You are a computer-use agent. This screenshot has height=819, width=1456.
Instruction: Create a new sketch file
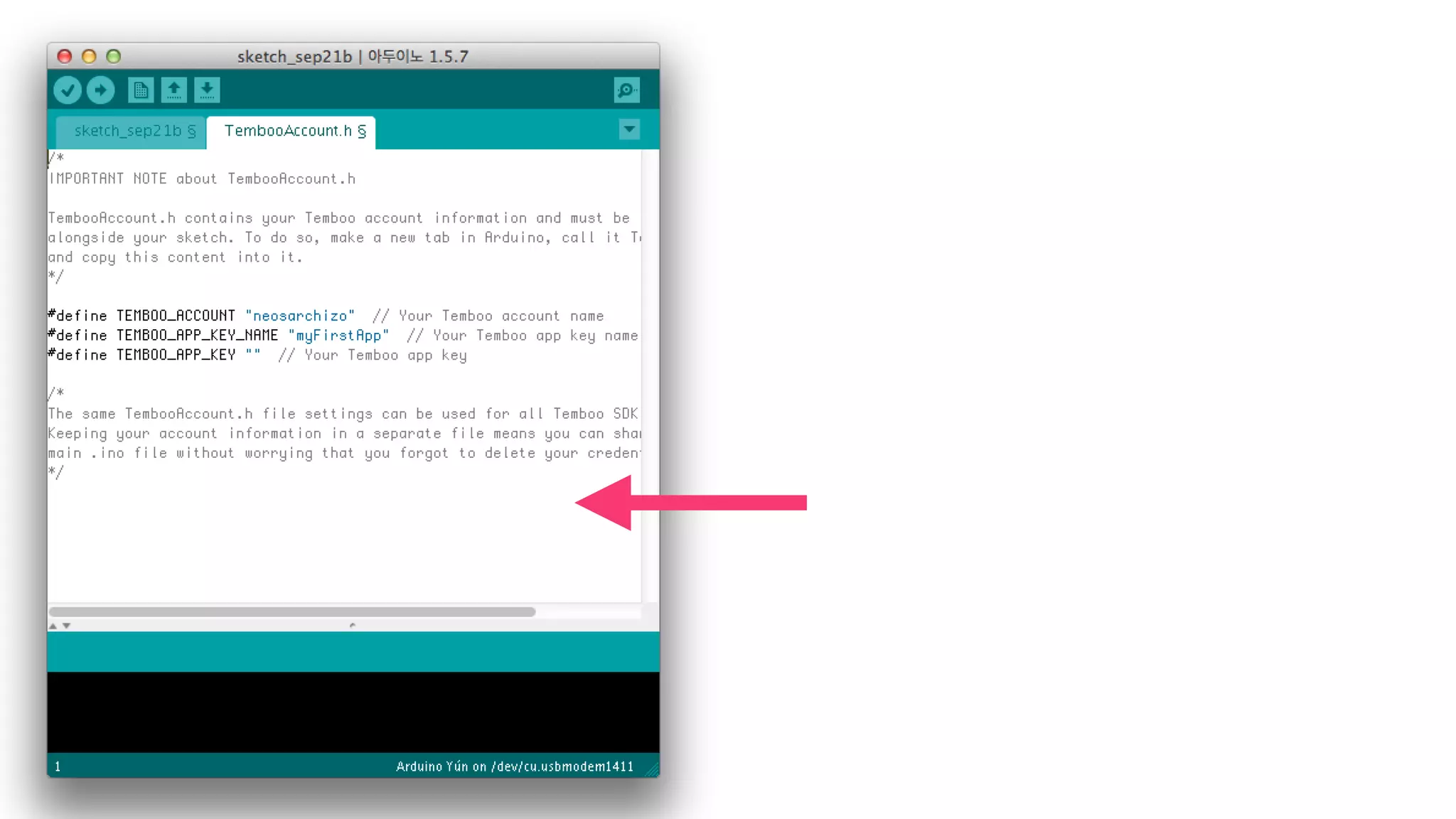pos(140,90)
